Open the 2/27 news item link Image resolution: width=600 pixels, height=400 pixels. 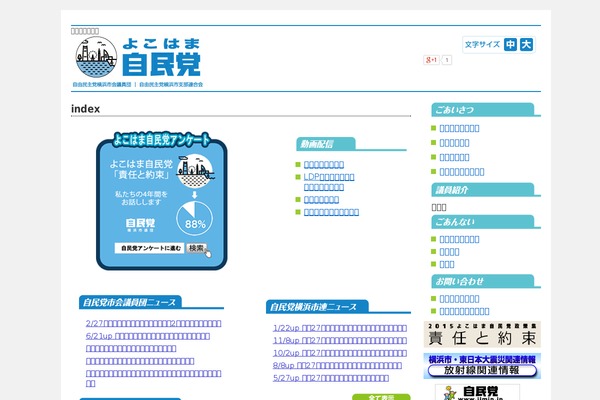153,323
